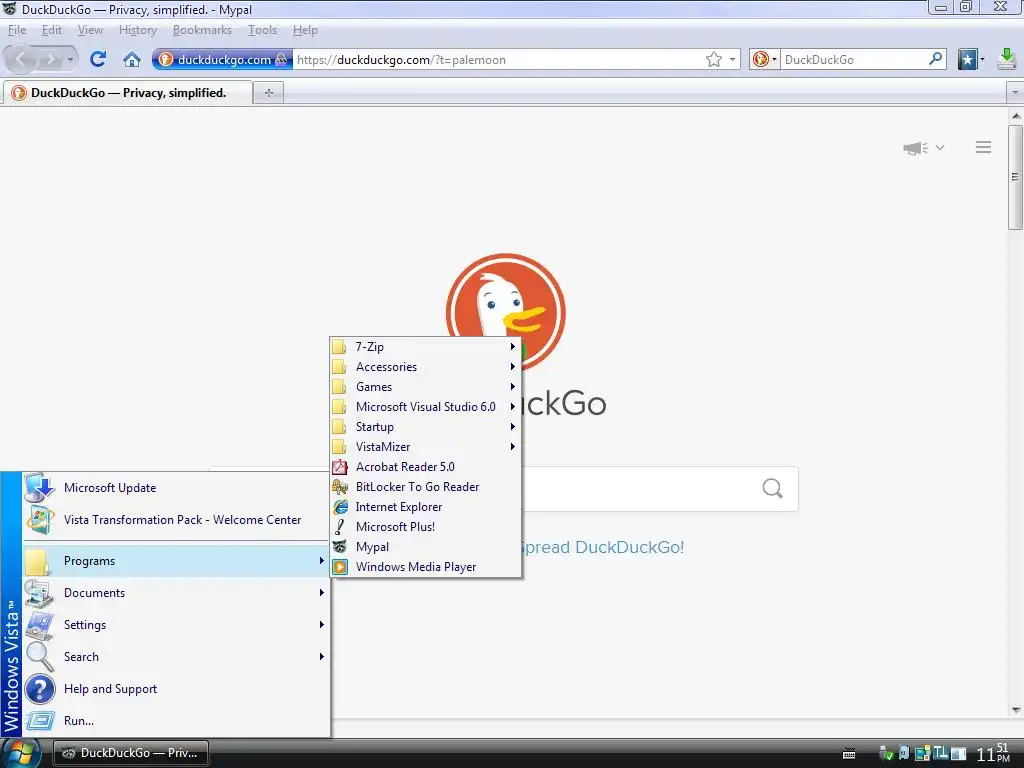Launch Microsoft Plus!
This screenshot has width=1024, height=768.
425,527
